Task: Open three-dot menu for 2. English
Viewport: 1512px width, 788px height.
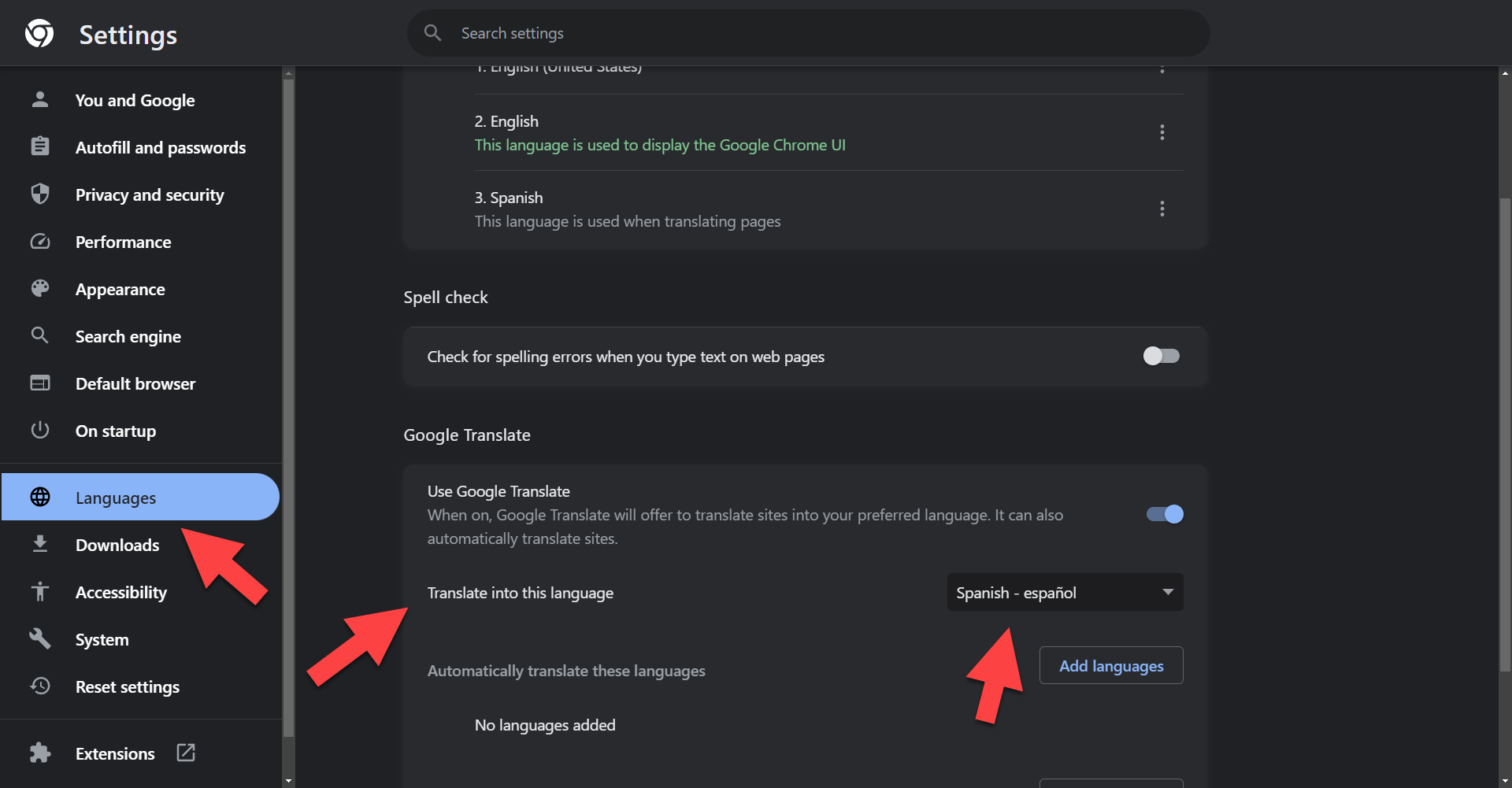Action: [x=1162, y=132]
